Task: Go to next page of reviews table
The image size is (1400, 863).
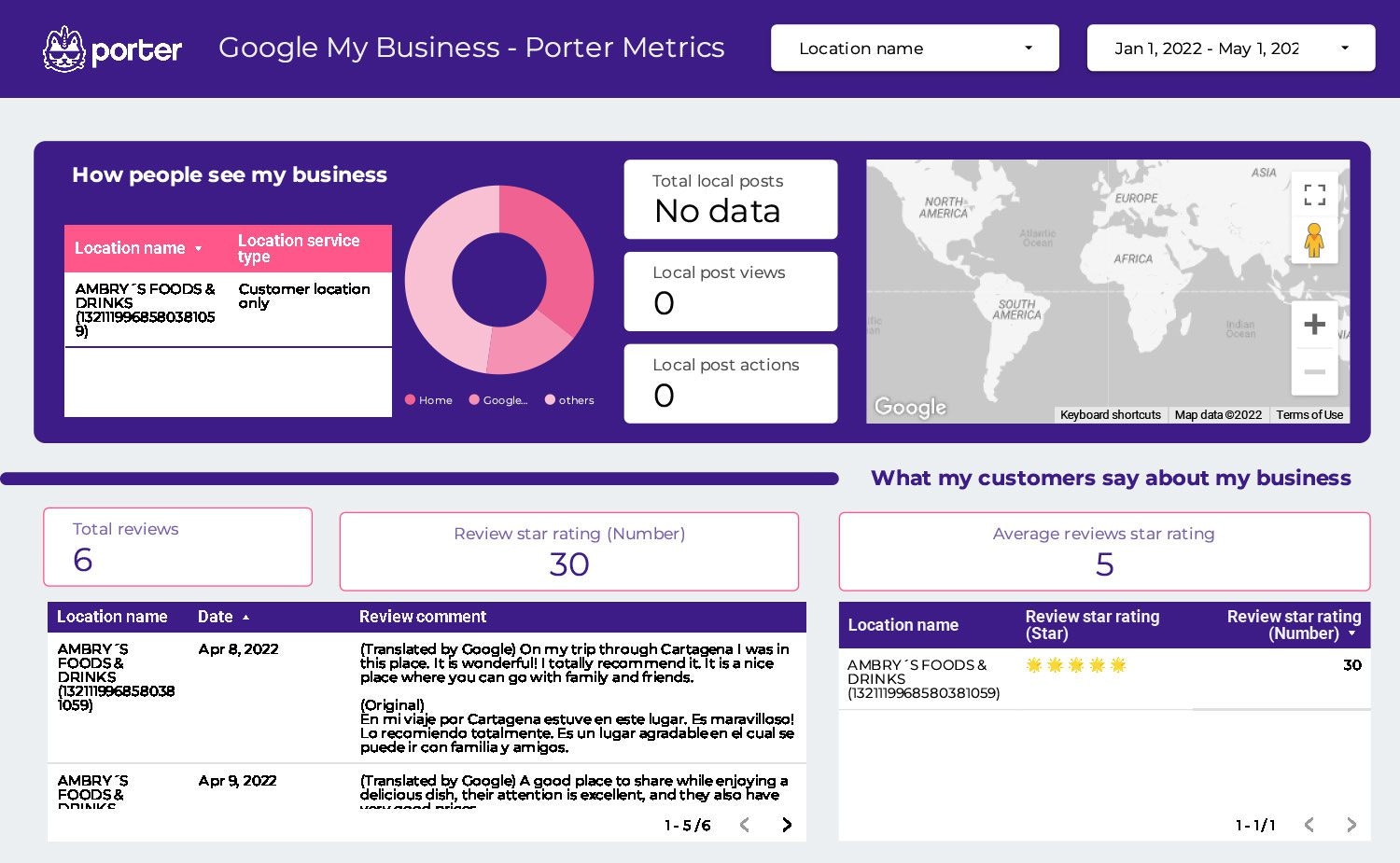Action: coord(787,825)
